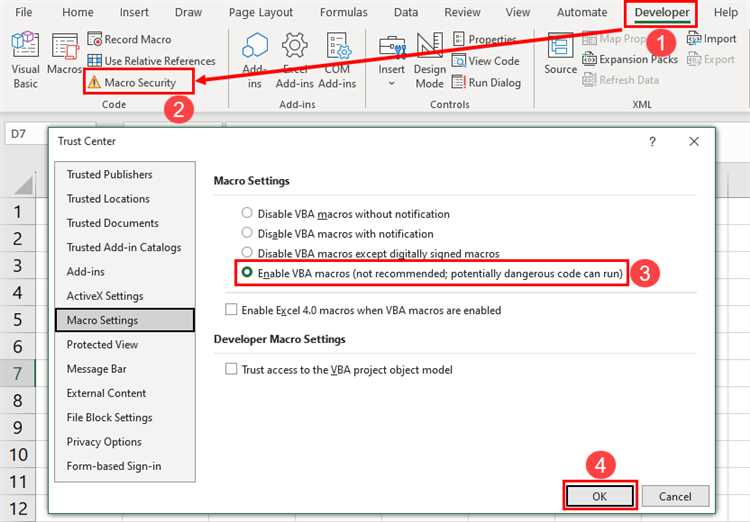Open ActiveX Settings section
Image resolution: width=750 pixels, height=522 pixels.
point(125,296)
